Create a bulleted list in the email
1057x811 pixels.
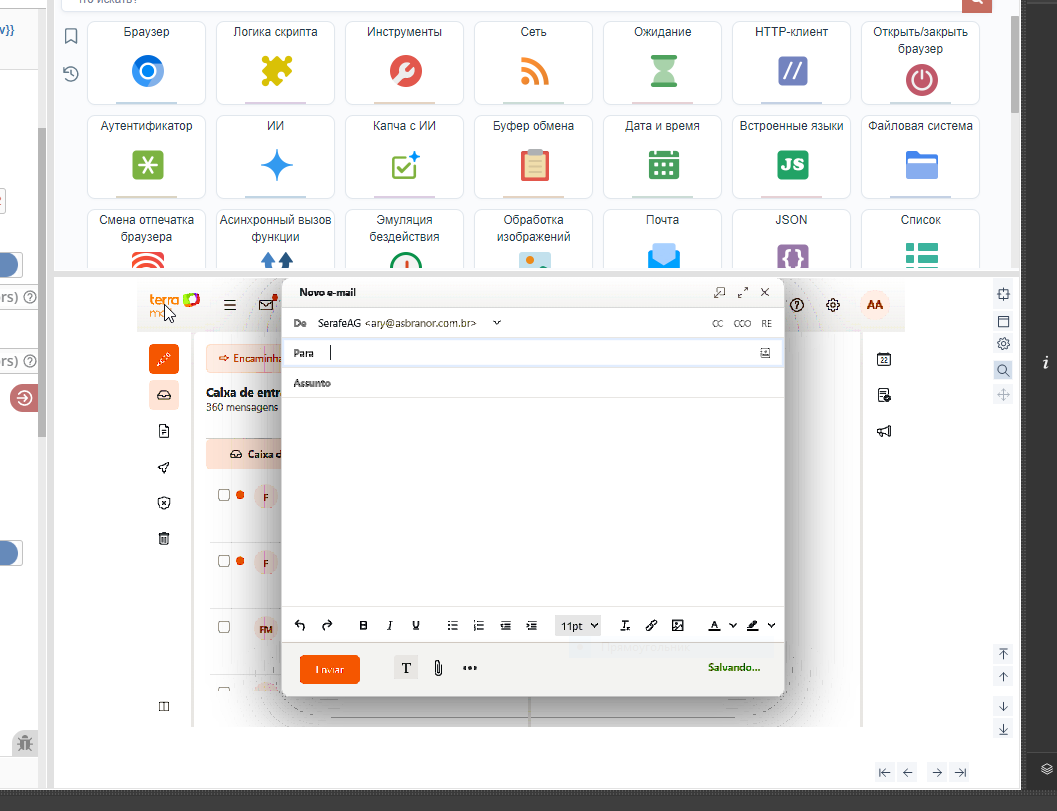pyautogui.click(x=452, y=626)
